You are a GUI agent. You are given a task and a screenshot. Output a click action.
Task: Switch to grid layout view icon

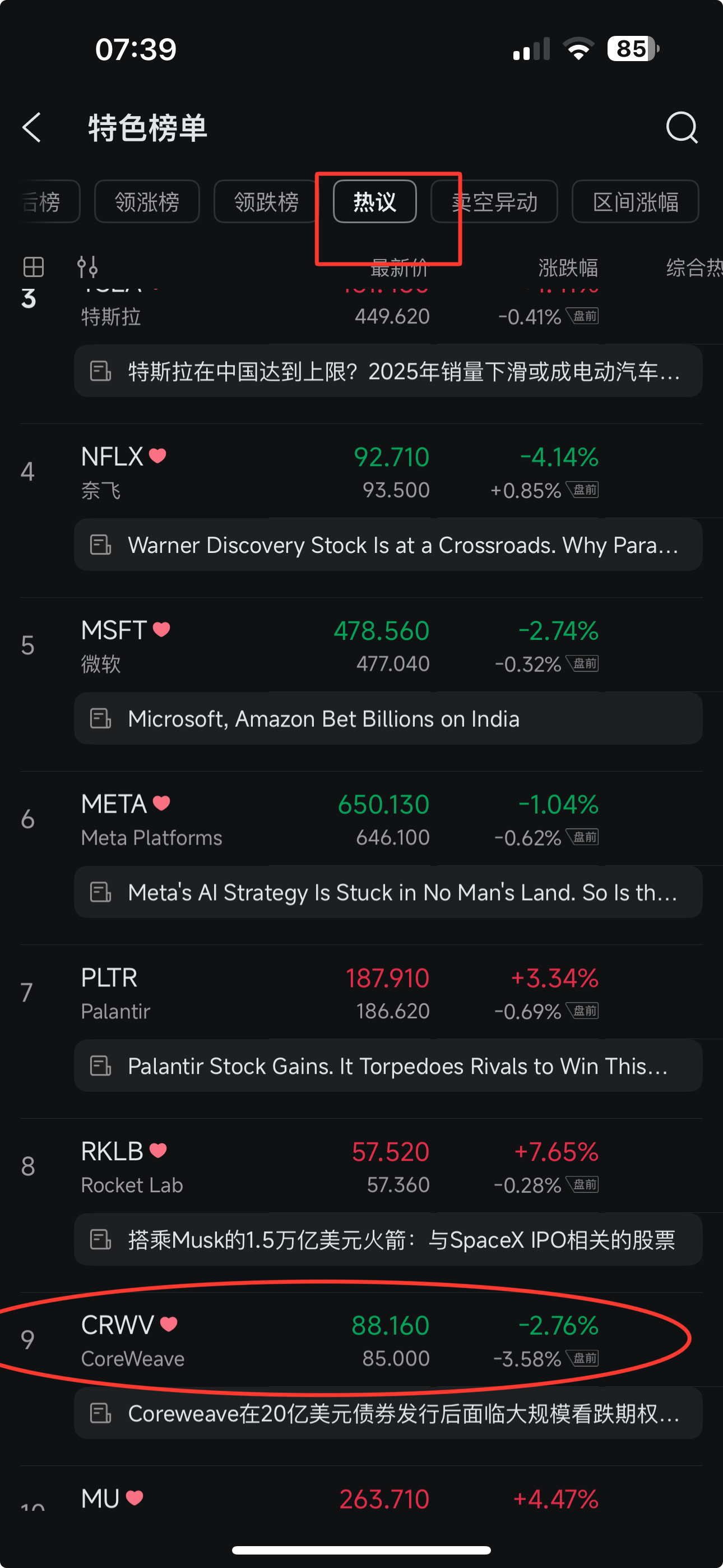(x=34, y=267)
